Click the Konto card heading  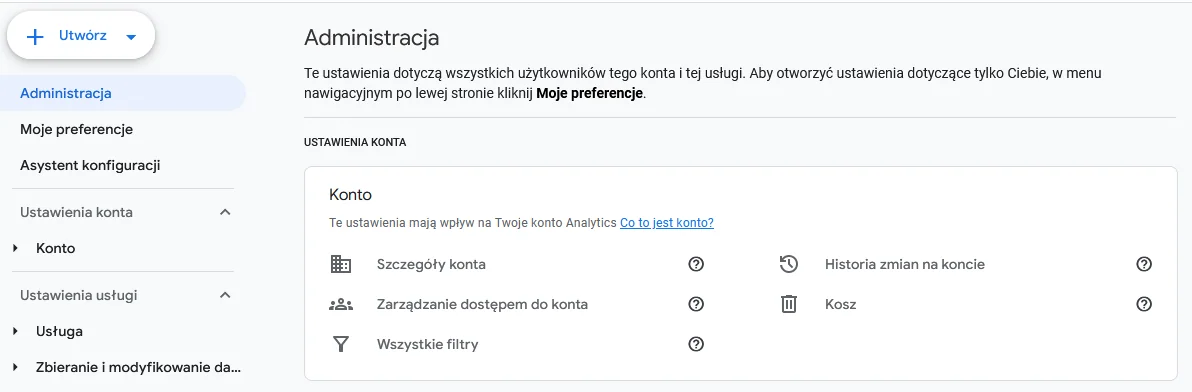350,194
